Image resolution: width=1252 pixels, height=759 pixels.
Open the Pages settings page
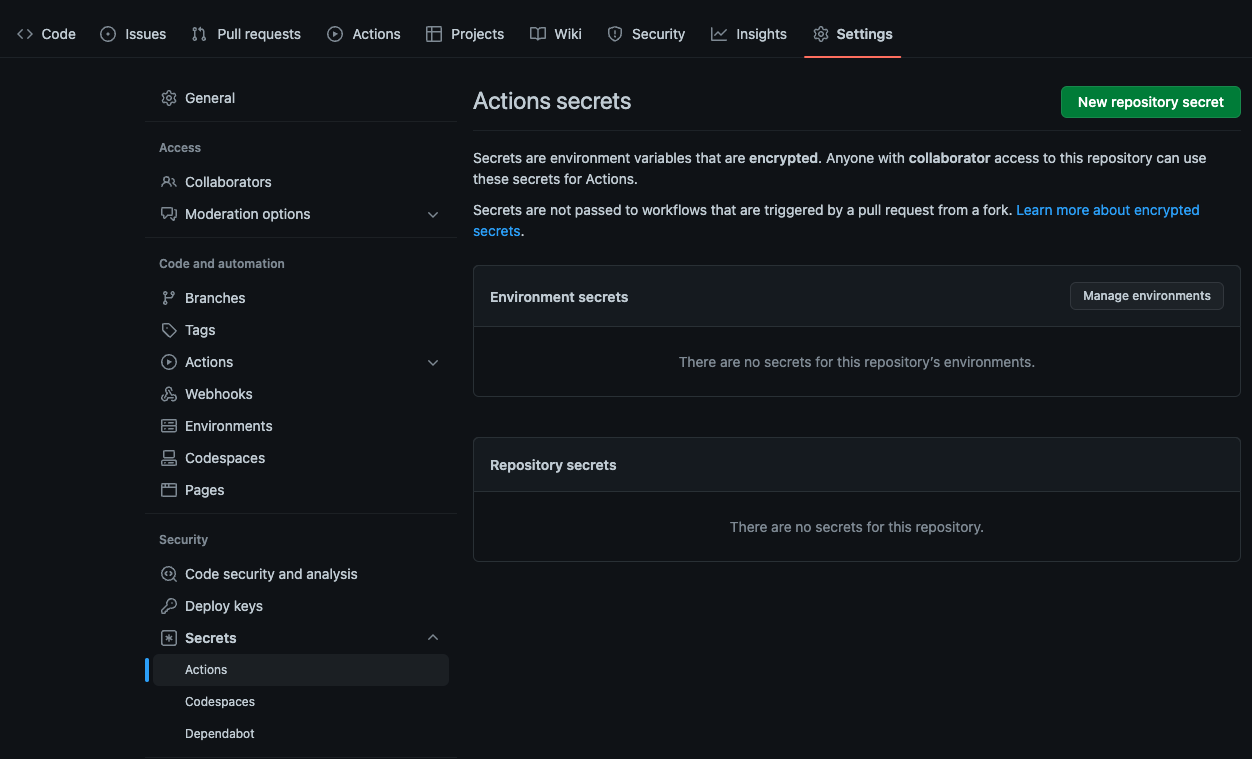tap(300, 490)
